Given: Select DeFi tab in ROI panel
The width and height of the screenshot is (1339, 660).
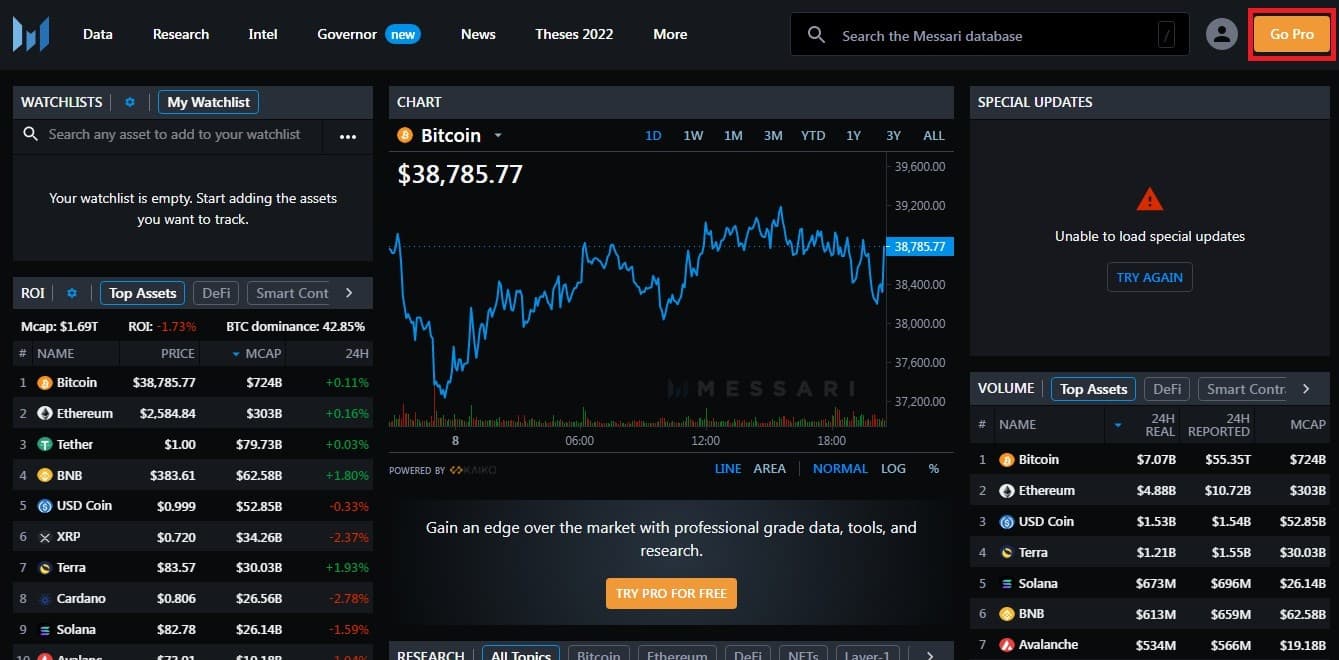Looking at the screenshot, I should coord(217,293).
